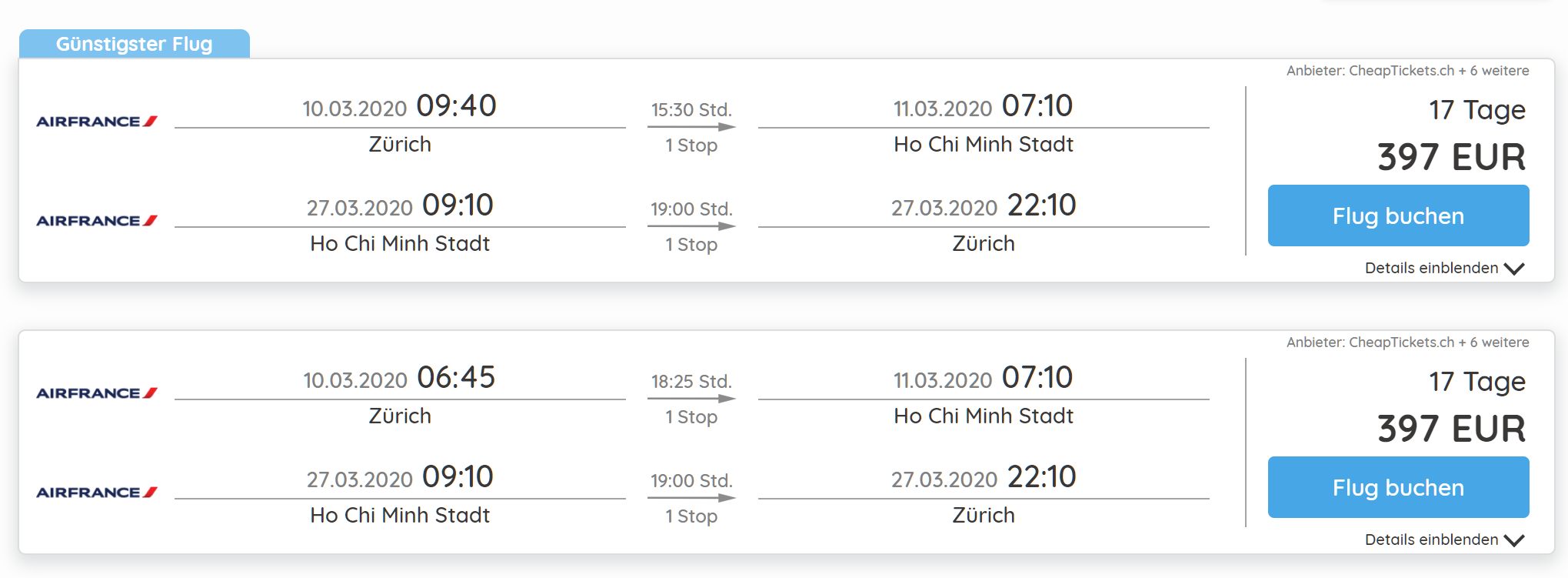Click the 15:30 Std. duration arrow
The width and height of the screenshot is (1568, 578).
pos(691,127)
